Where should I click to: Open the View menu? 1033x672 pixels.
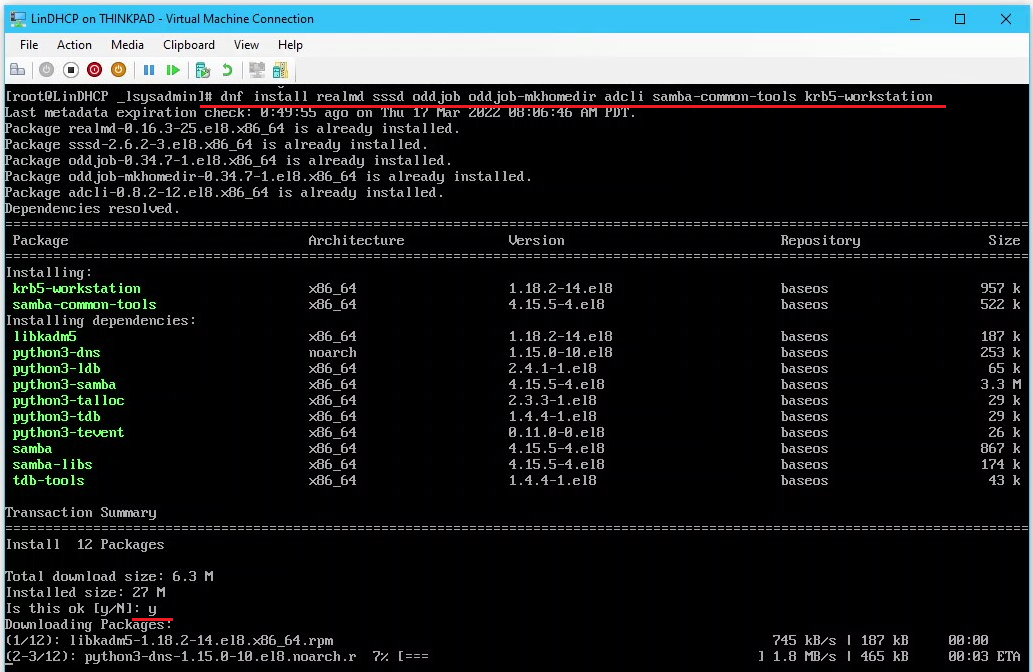[246, 45]
